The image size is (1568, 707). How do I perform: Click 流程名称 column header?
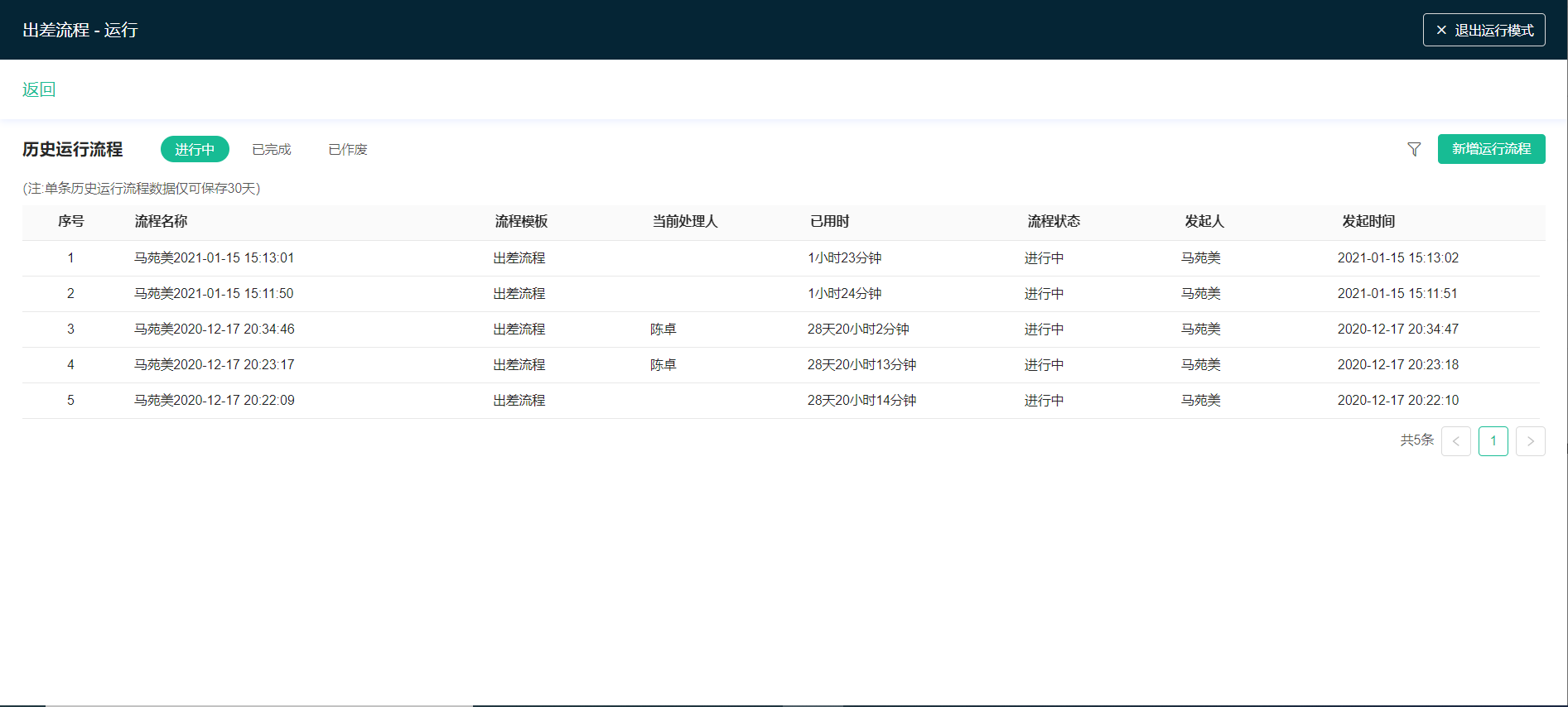pyautogui.click(x=161, y=221)
